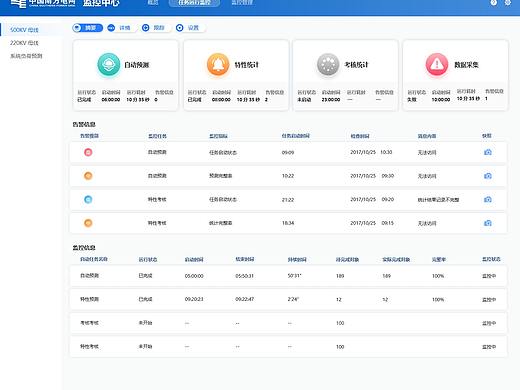Click 监控状态 column header in monitoring table
520x390 pixels.
[491, 259]
